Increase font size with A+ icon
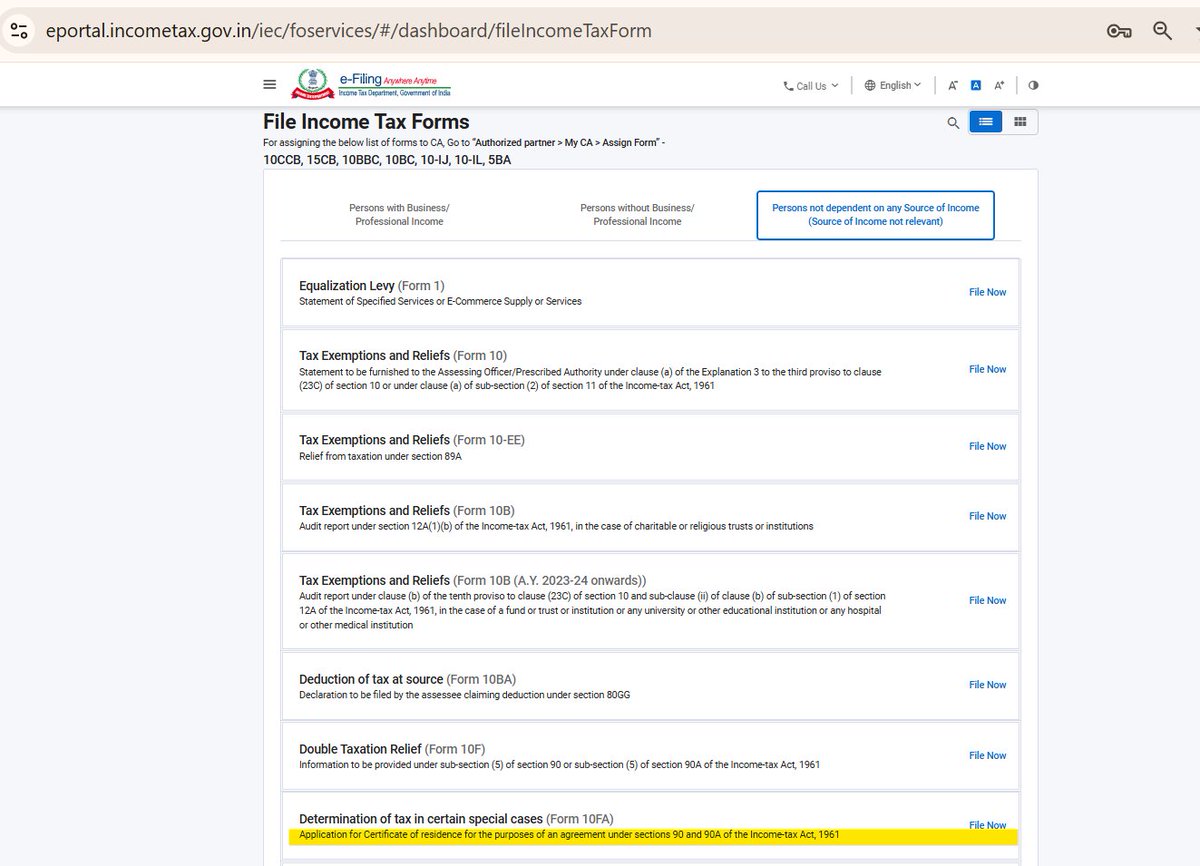 tap(998, 86)
